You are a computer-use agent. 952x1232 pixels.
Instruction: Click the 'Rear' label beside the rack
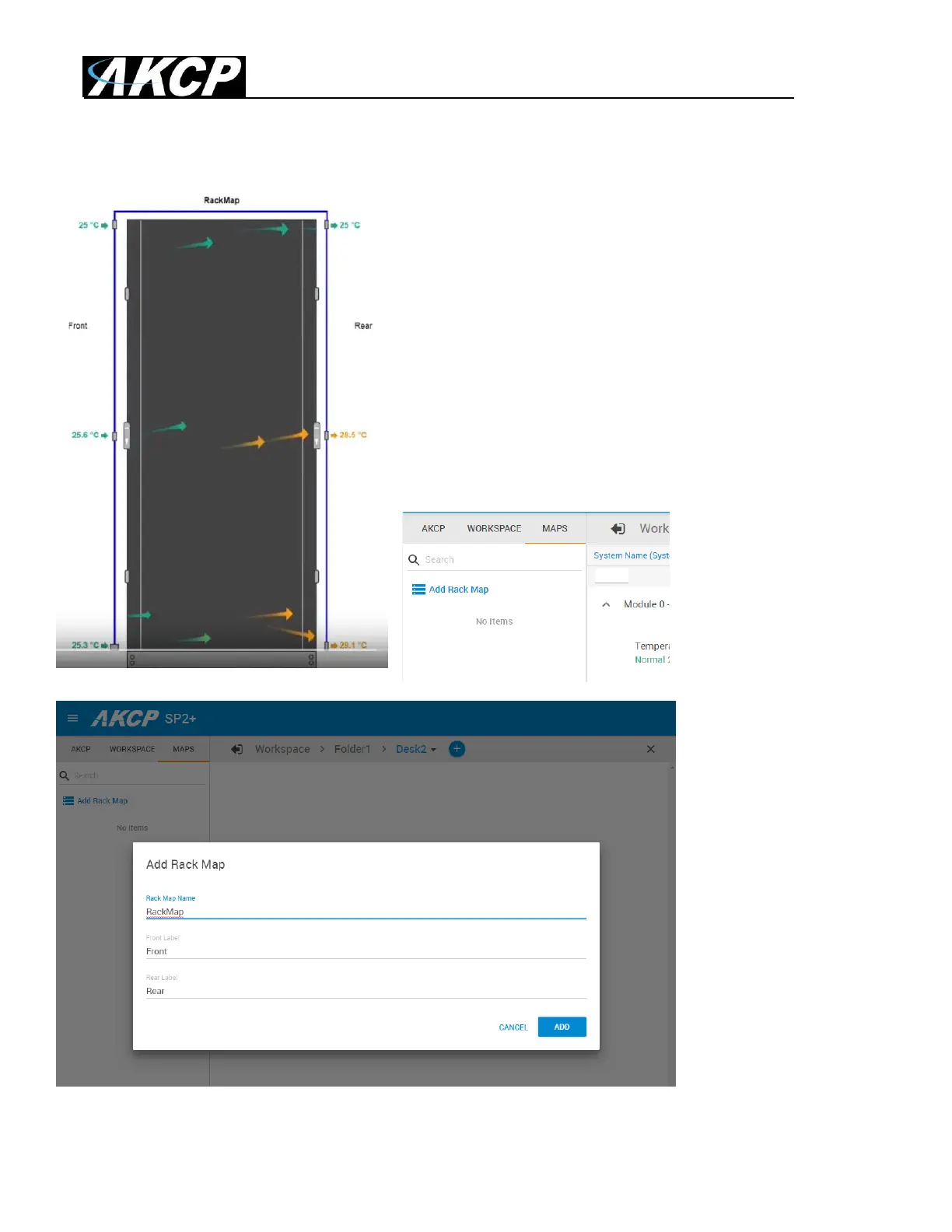click(x=363, y=326)
